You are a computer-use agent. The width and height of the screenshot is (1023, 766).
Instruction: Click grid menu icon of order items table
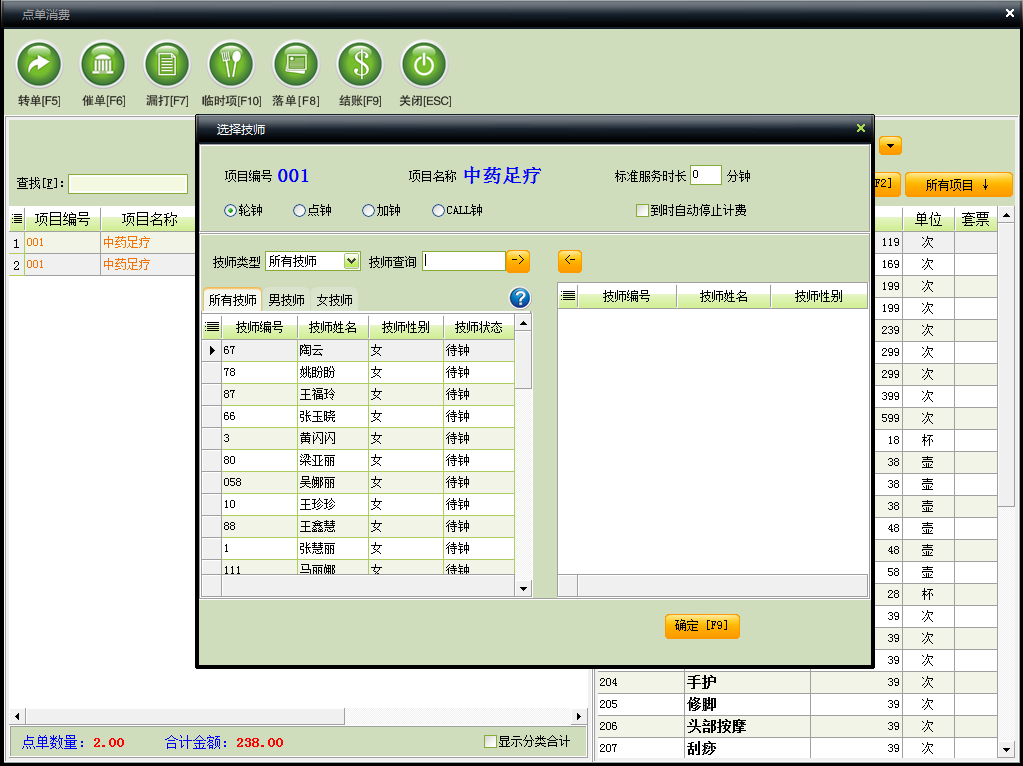[17, 219]
